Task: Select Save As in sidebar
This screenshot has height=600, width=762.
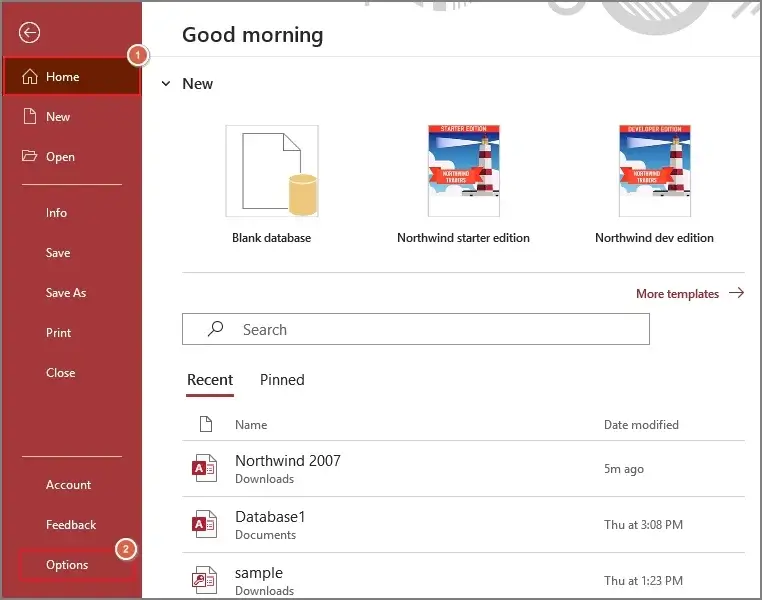Action: point(66,293)
